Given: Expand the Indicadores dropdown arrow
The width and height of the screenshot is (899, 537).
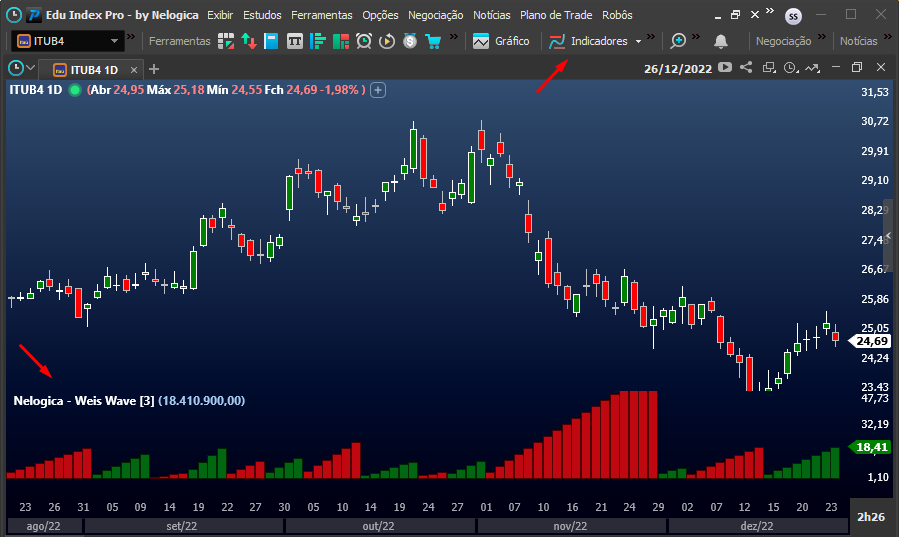Looking at the screenshot, I should point(638,41).
